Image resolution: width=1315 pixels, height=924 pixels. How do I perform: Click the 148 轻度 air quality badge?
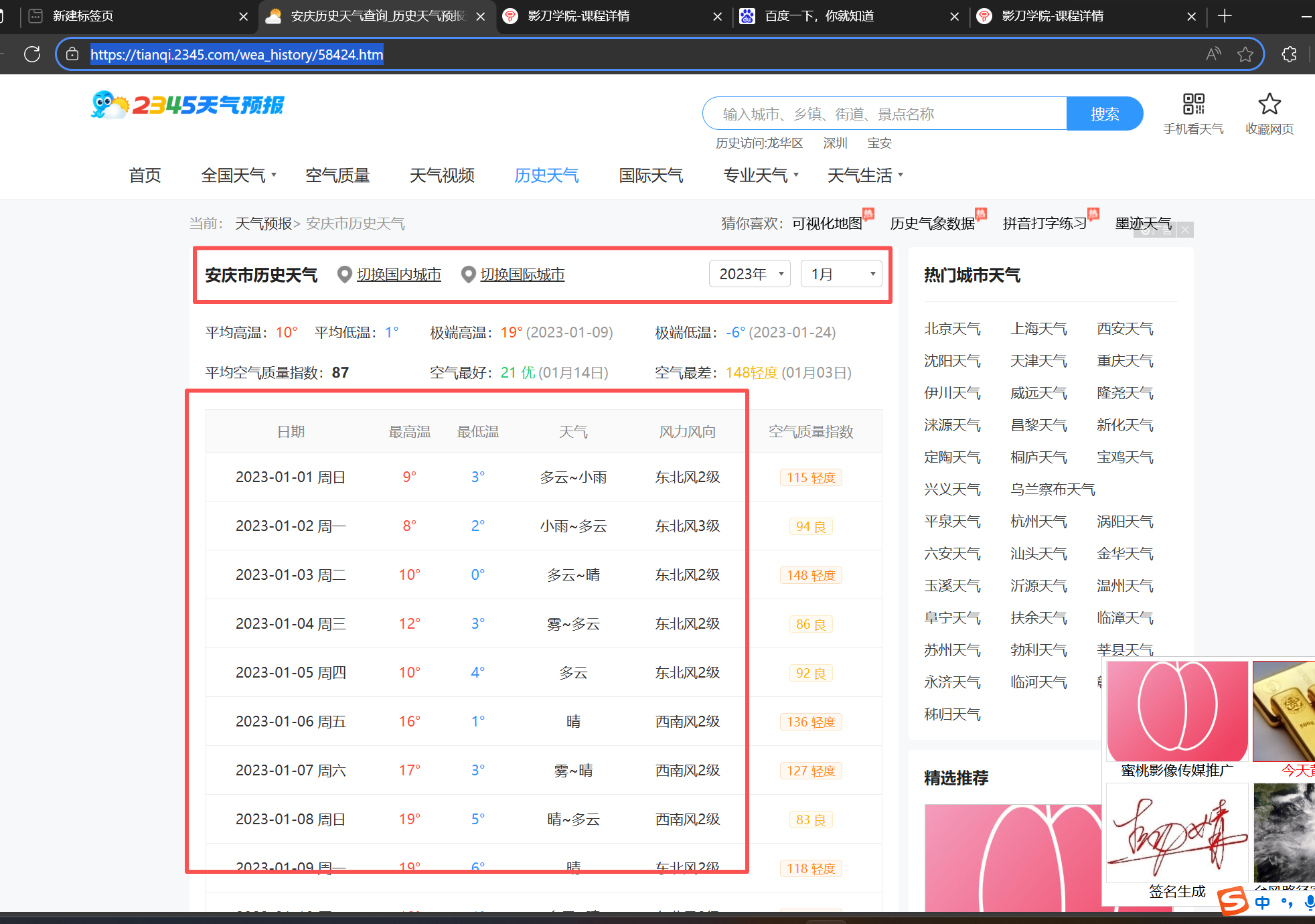[811, 575]
